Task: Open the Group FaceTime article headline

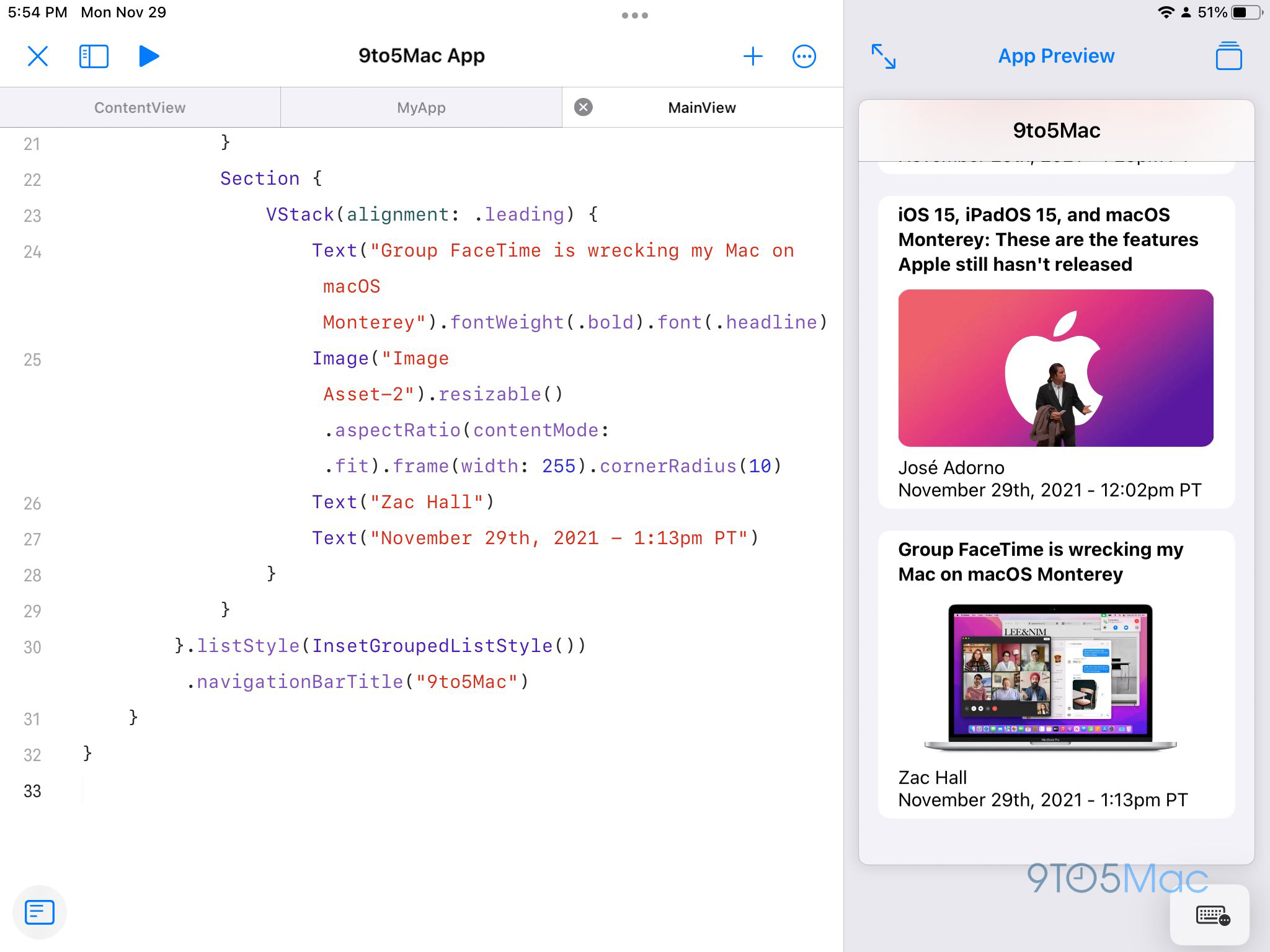Action: [1041, 562]
